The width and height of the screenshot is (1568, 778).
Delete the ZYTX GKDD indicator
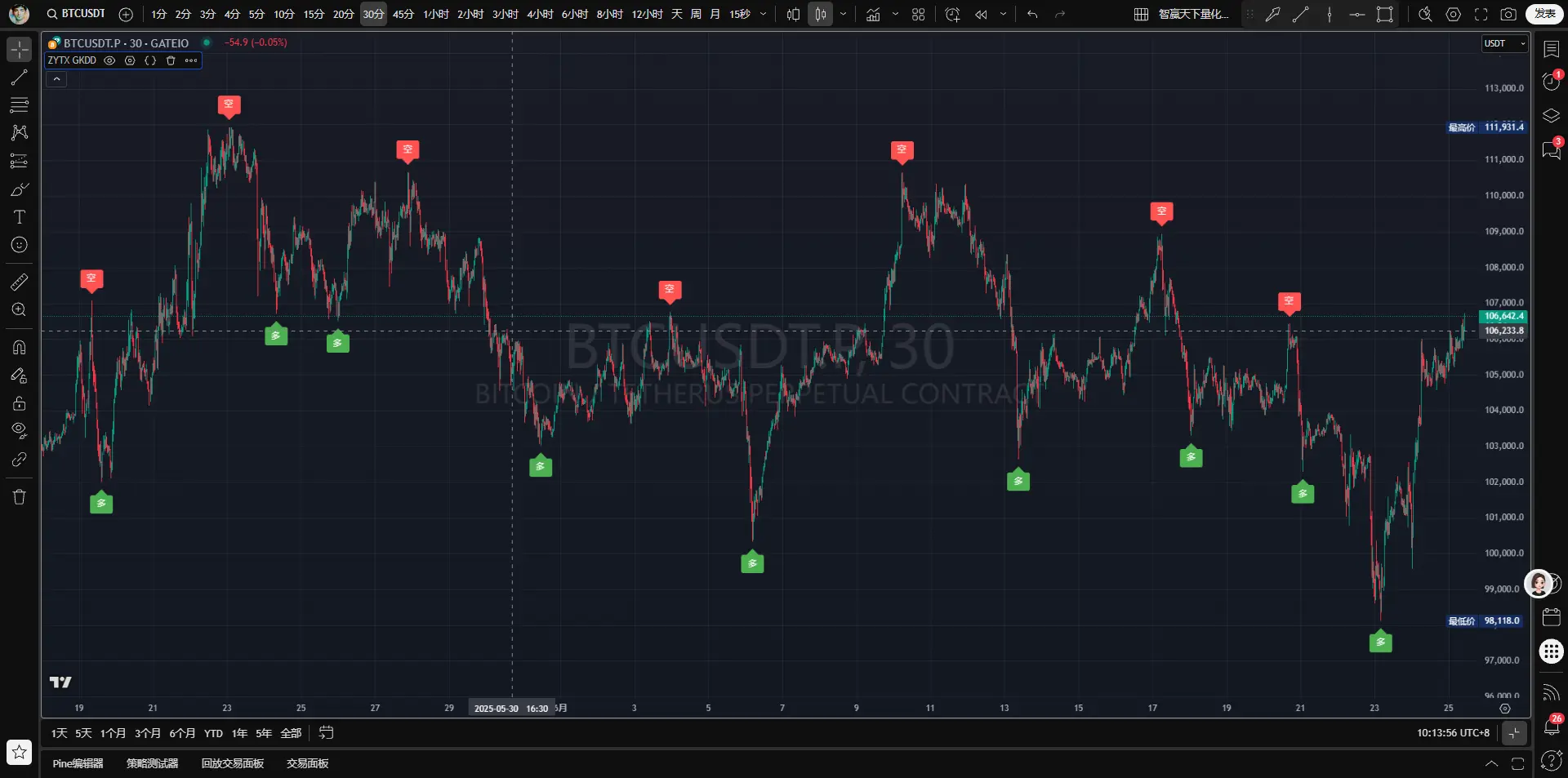(x=171, y=60)
